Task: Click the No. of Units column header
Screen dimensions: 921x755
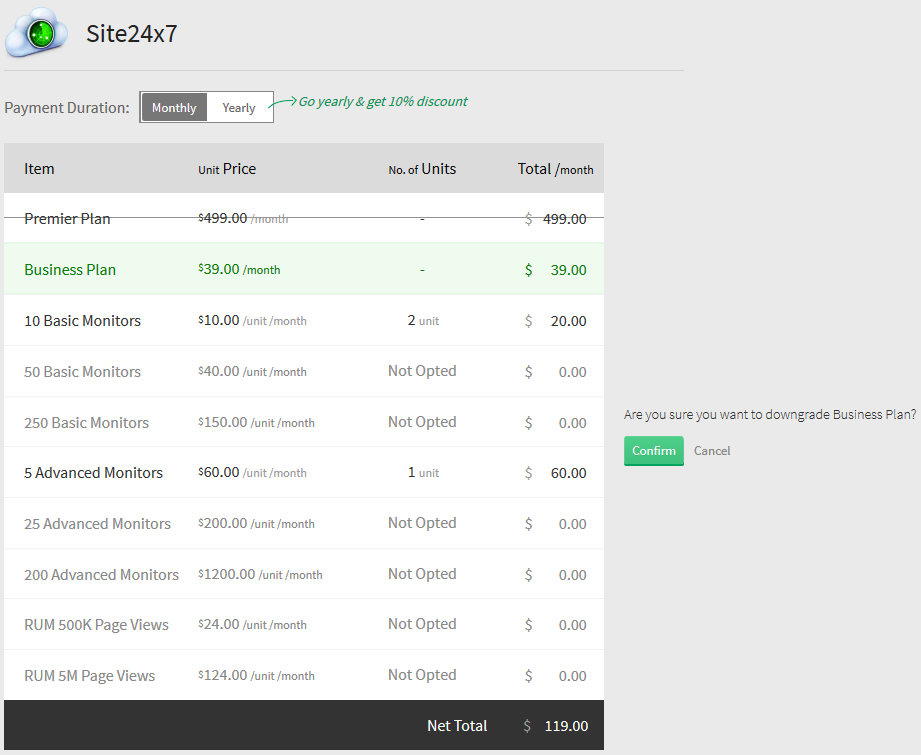Action: point(422,169)
